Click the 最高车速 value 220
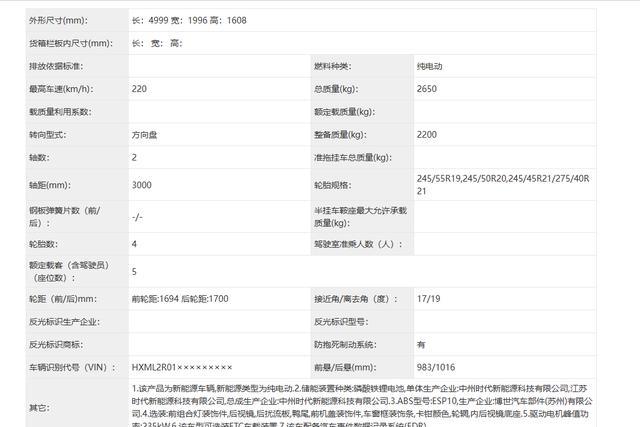This screenshot has height=427, width=640. coord(139,89)
